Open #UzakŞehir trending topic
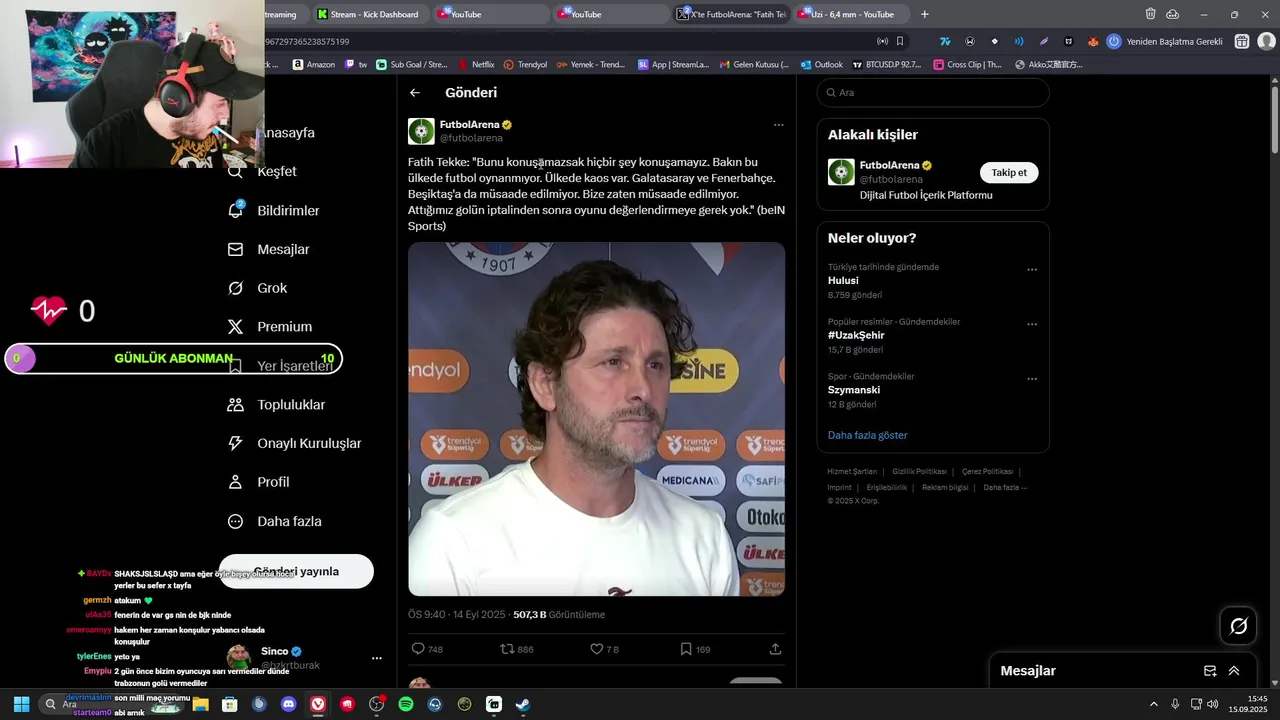Screen dimensions: 1280x720 856,336
